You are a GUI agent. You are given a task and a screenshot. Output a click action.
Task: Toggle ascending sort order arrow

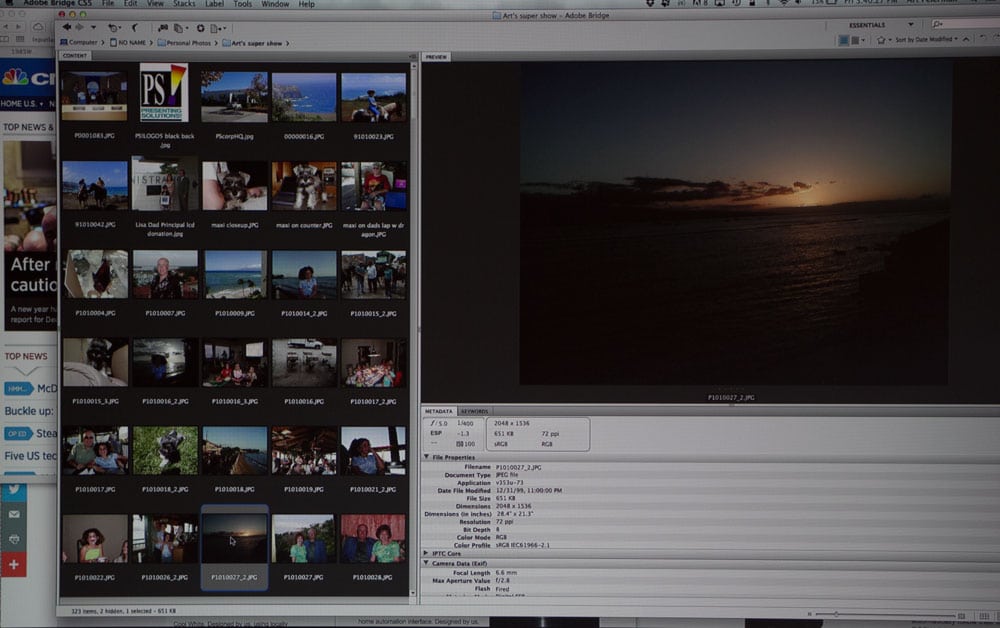click(966, 40)
